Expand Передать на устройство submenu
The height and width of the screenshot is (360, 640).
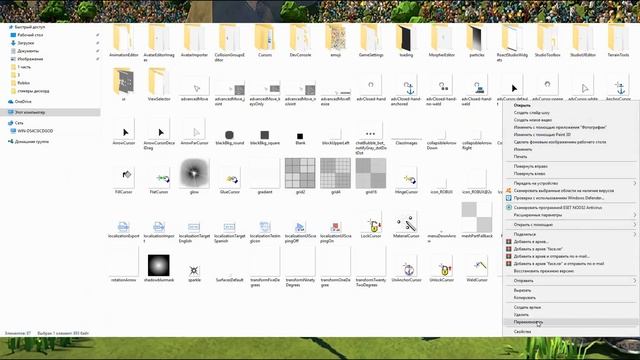point(570,183)
